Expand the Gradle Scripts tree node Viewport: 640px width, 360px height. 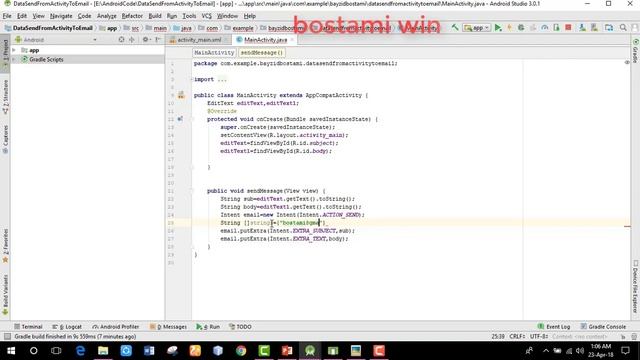point(14,60)
